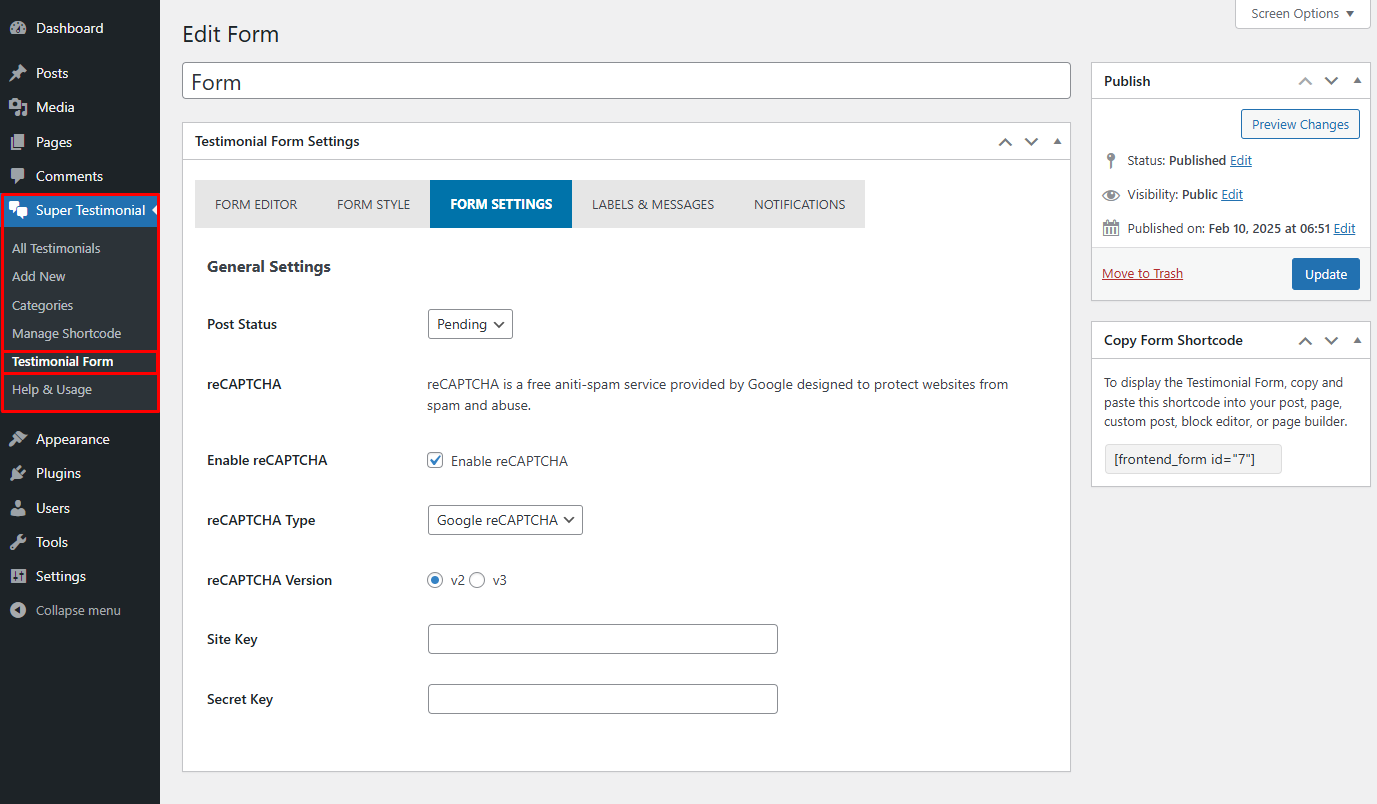The width and height of the screenshot is (1377, 804).
Task: Click the Comments speech bubble icon
Action: pyautogui.click(x=18, y=176)
